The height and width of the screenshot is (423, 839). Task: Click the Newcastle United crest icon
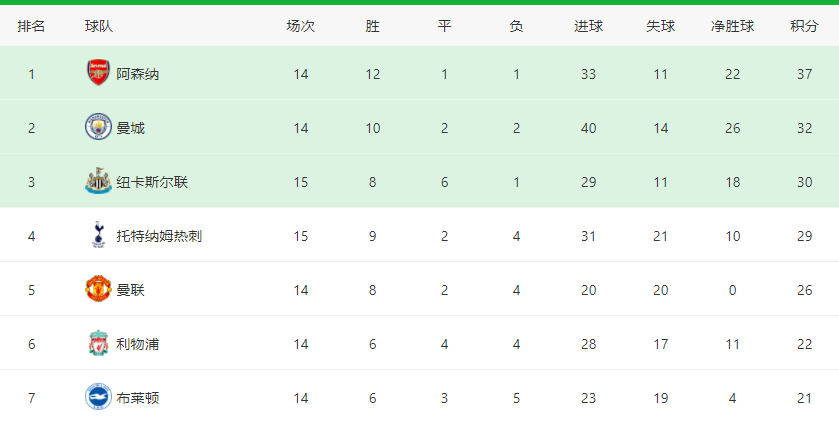[x=98, y=181]
